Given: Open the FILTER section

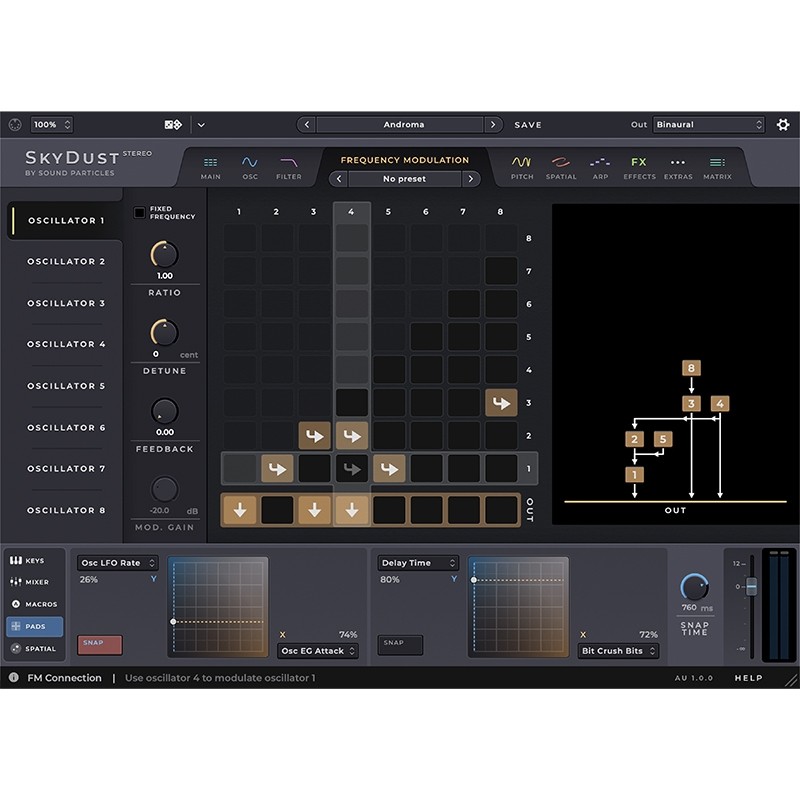Looking at the screenshot, I should [x=289, y=168].
